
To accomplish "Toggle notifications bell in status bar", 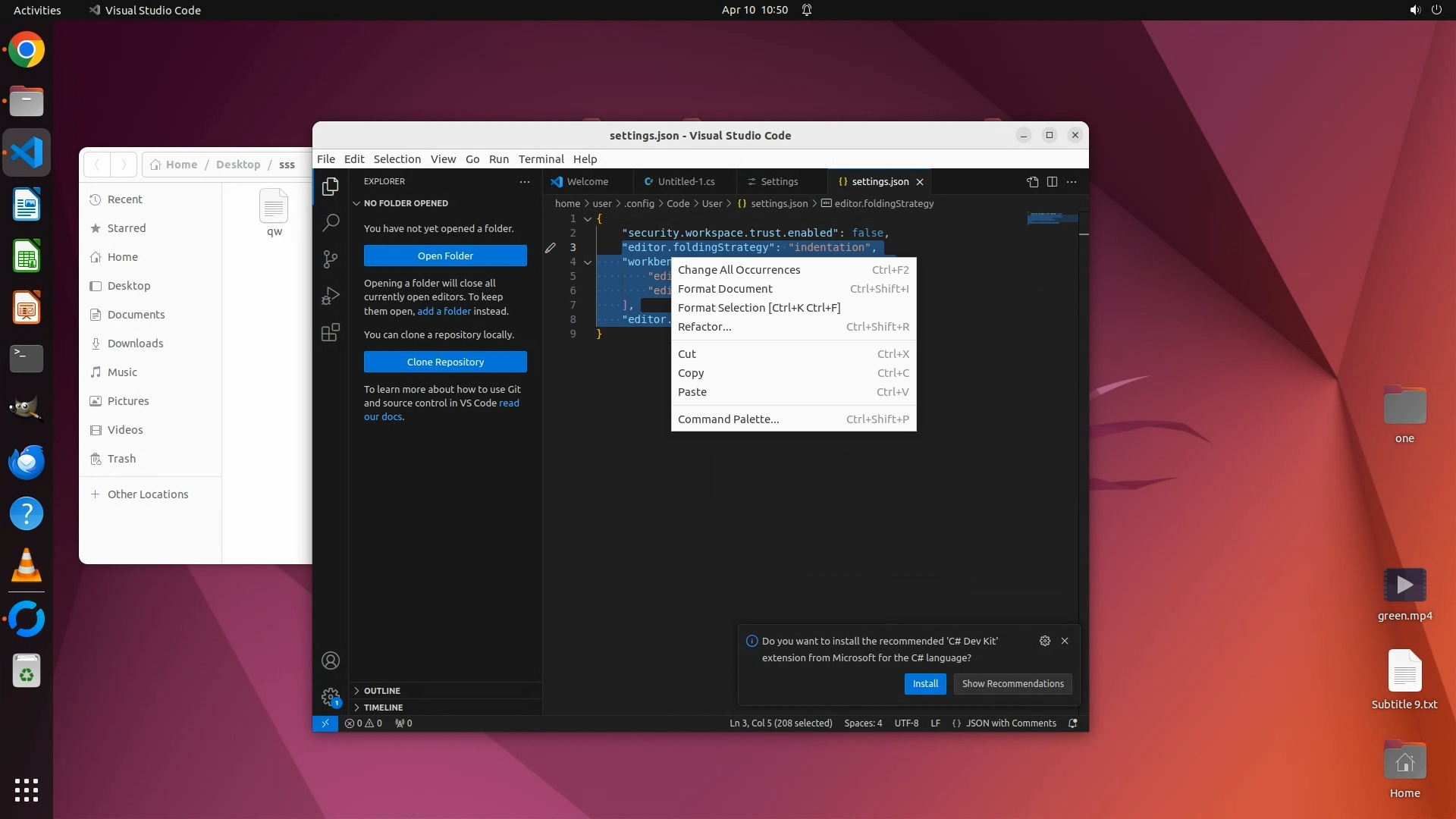I will point(1072,723).
